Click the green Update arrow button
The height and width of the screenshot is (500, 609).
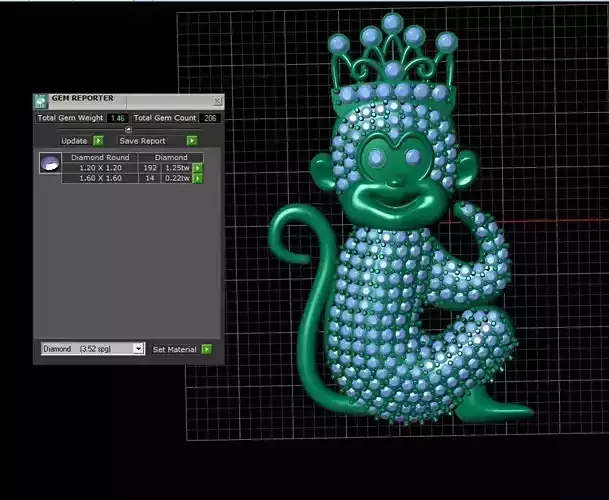98,141
